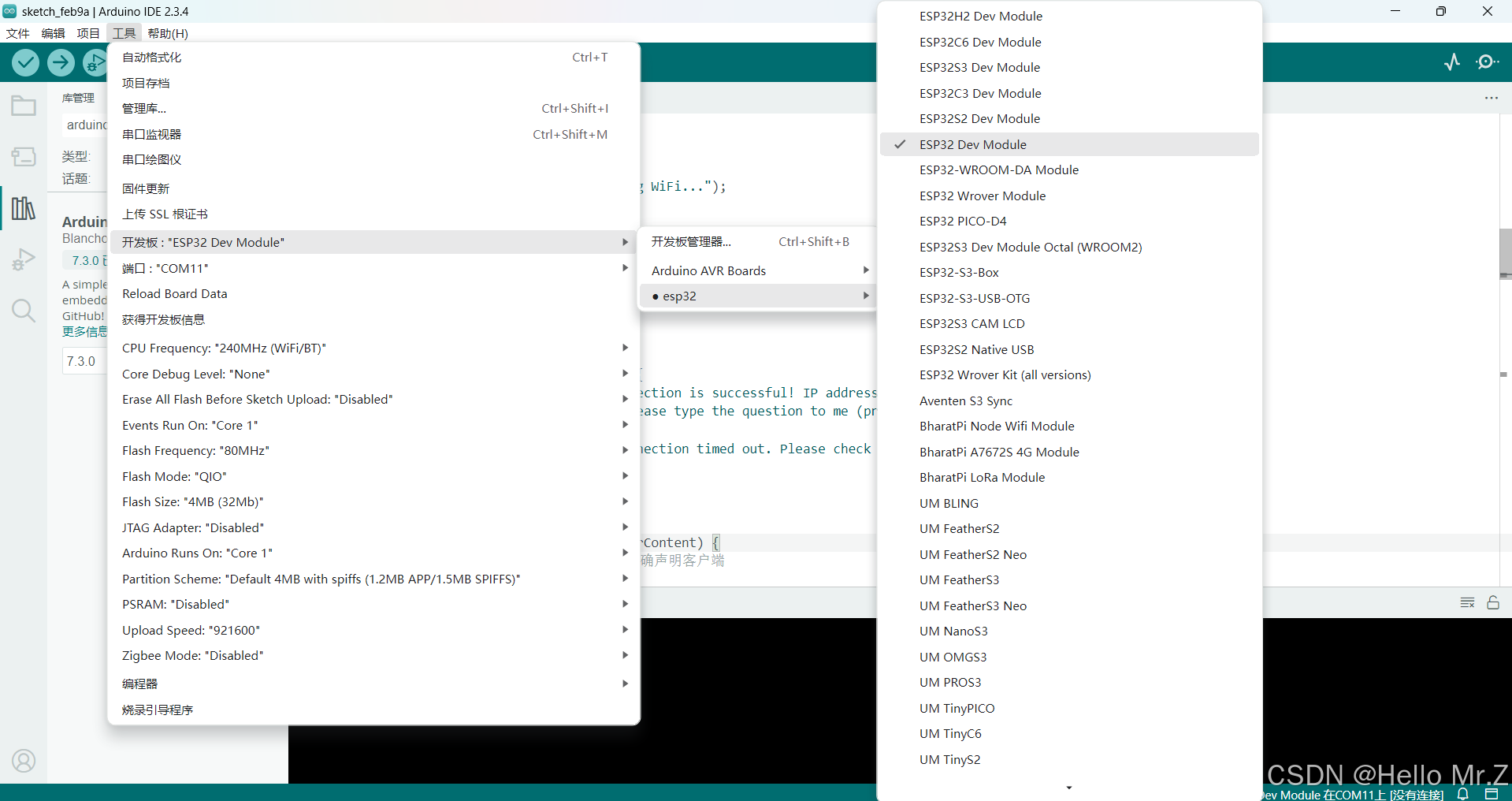Image resolution: width=1512 pixels, height=801 pixels.
Task: Select ESP32 Wrover Module board
Action: click(1069, 196)
